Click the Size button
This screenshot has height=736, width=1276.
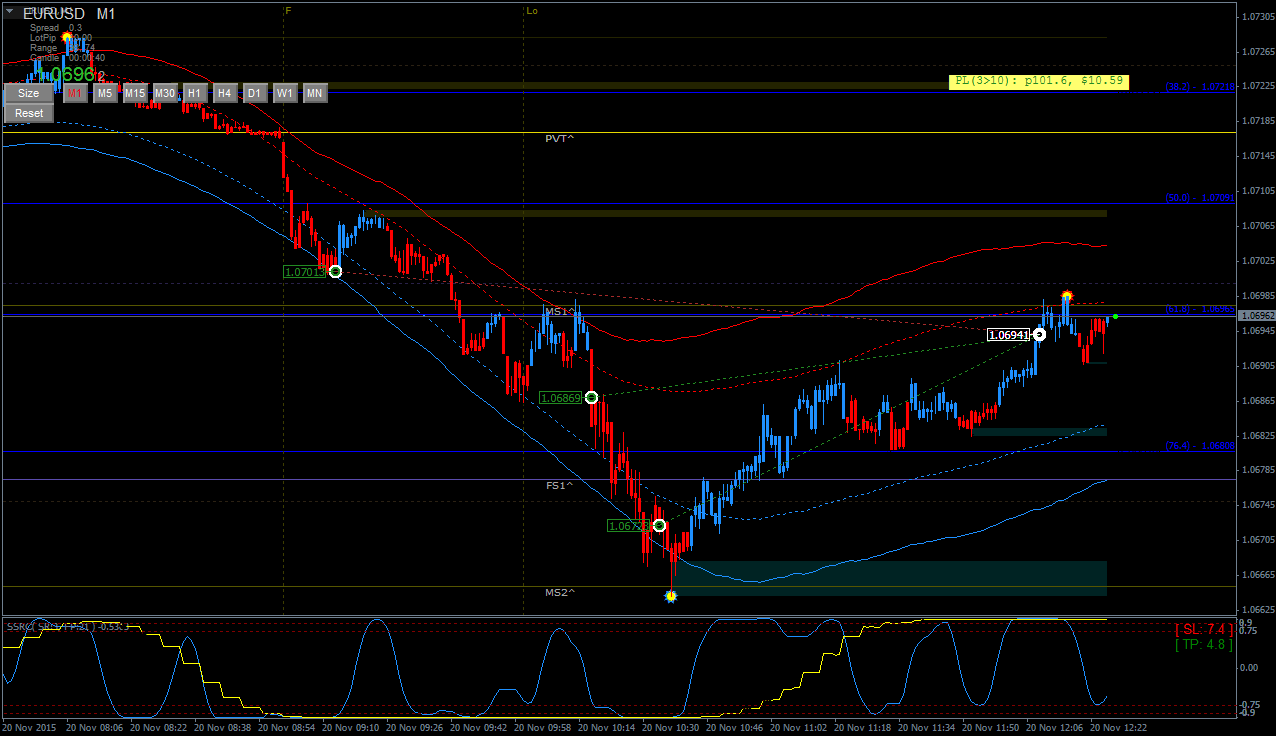click(x=29, y=93)
